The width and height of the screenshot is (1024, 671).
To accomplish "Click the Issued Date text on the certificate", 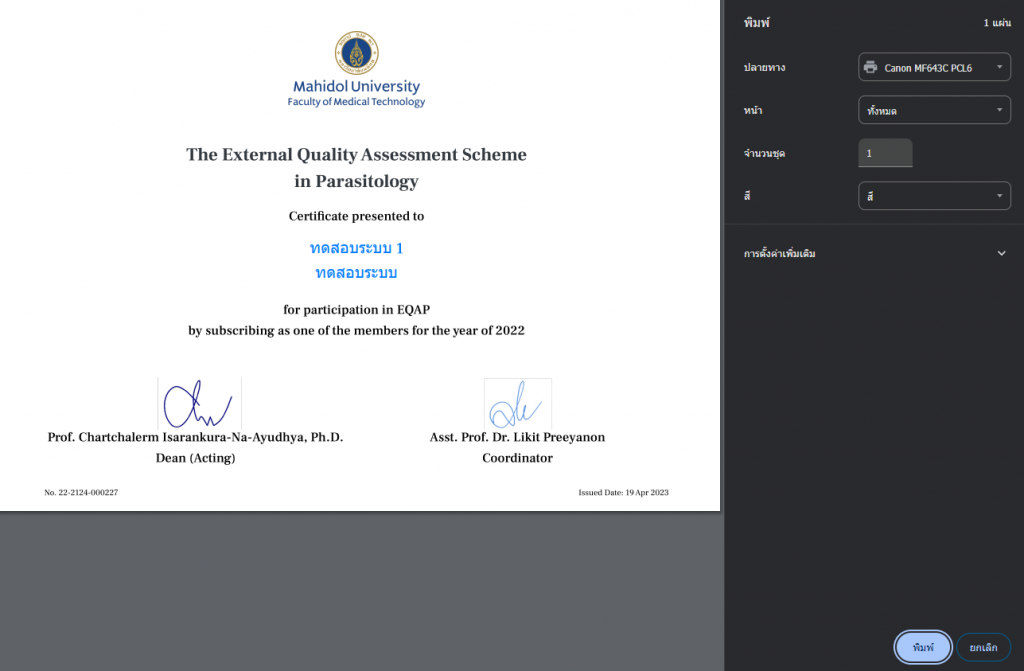I will click(x=622, y=492).
